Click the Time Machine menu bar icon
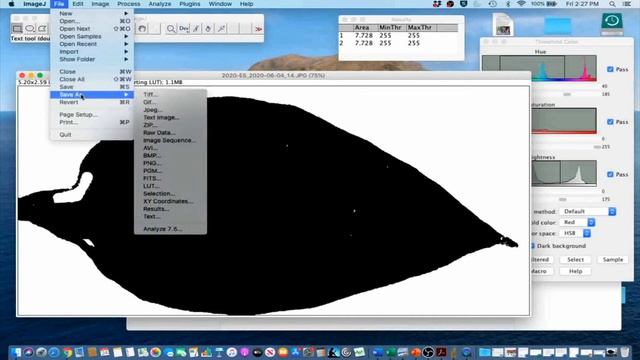 (493, 4)
